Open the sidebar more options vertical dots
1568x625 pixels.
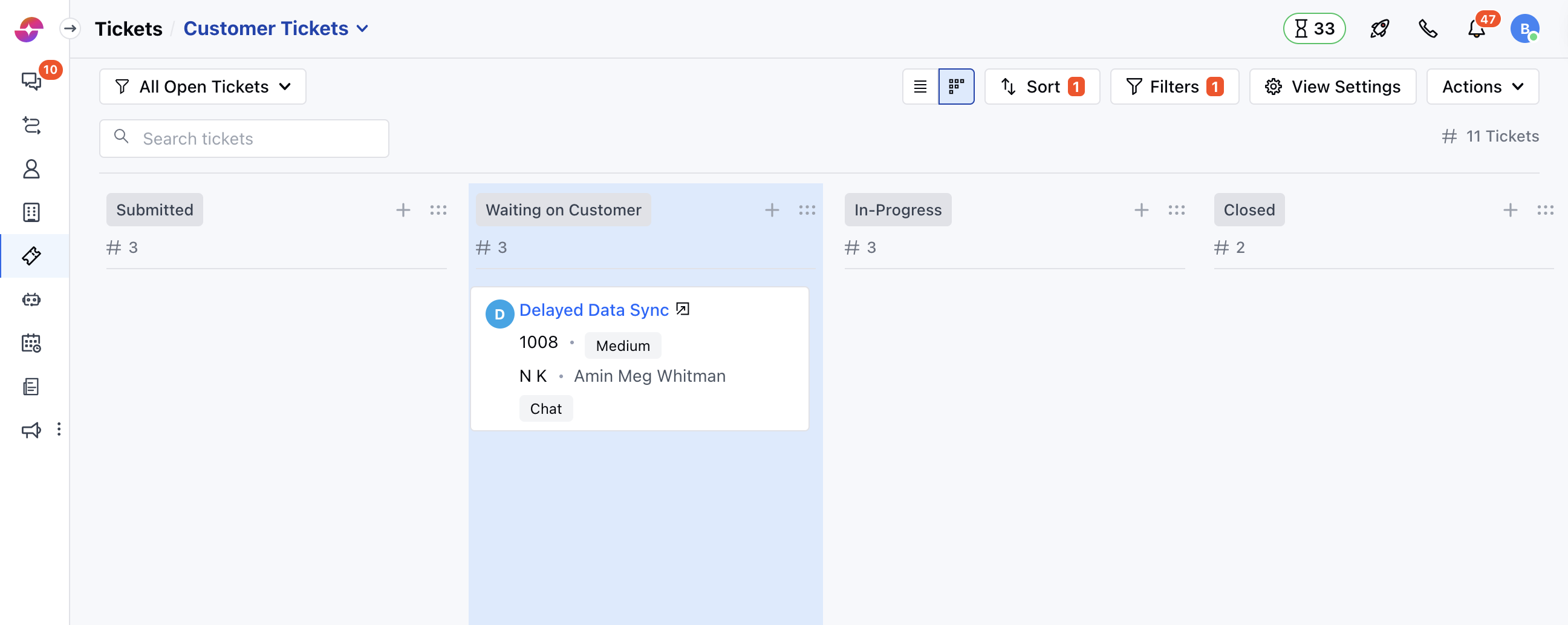tap(59, 430)
